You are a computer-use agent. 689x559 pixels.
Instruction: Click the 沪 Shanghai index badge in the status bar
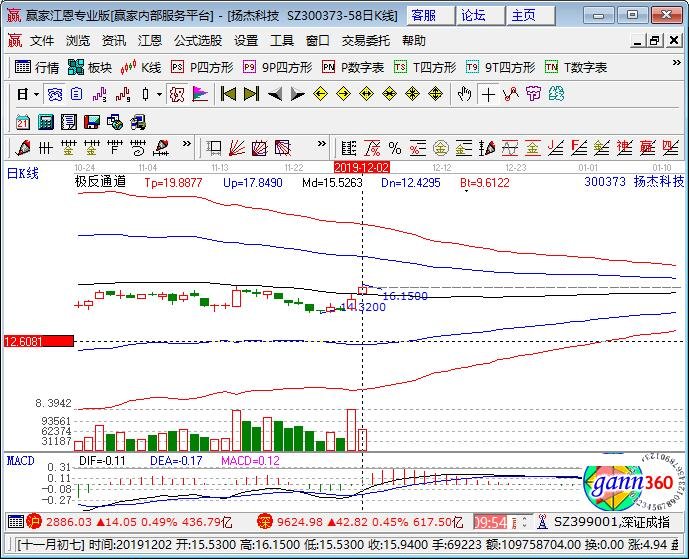33,522
